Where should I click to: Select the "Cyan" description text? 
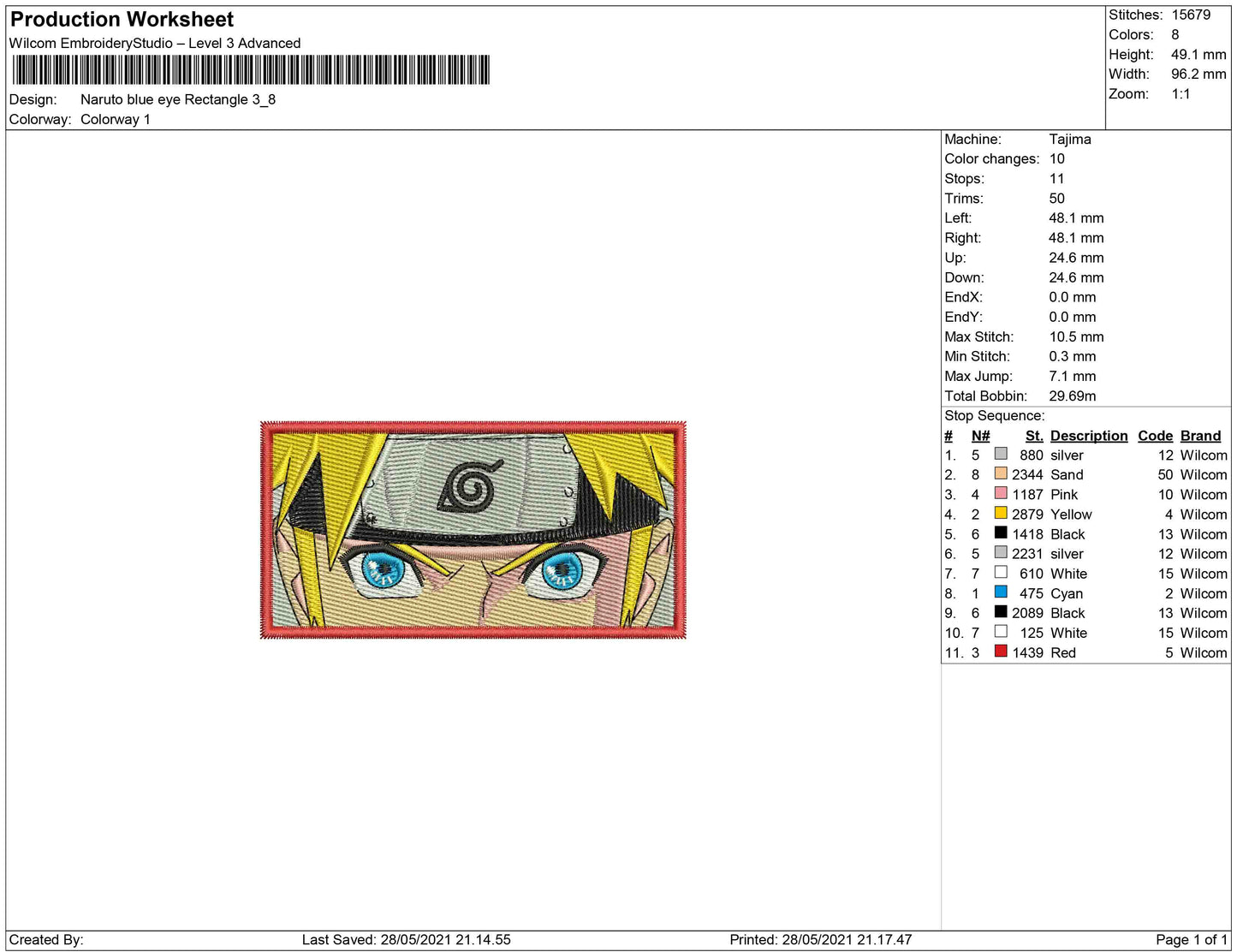point(1067,593)
